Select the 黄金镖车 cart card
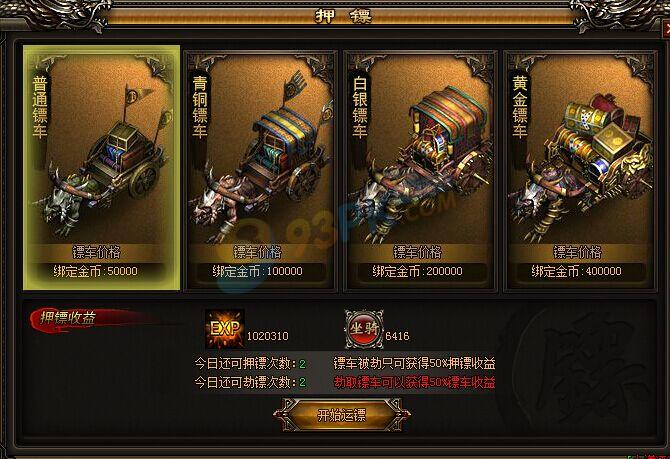Viewport: 670px width, 459px height. coord(580,171)
